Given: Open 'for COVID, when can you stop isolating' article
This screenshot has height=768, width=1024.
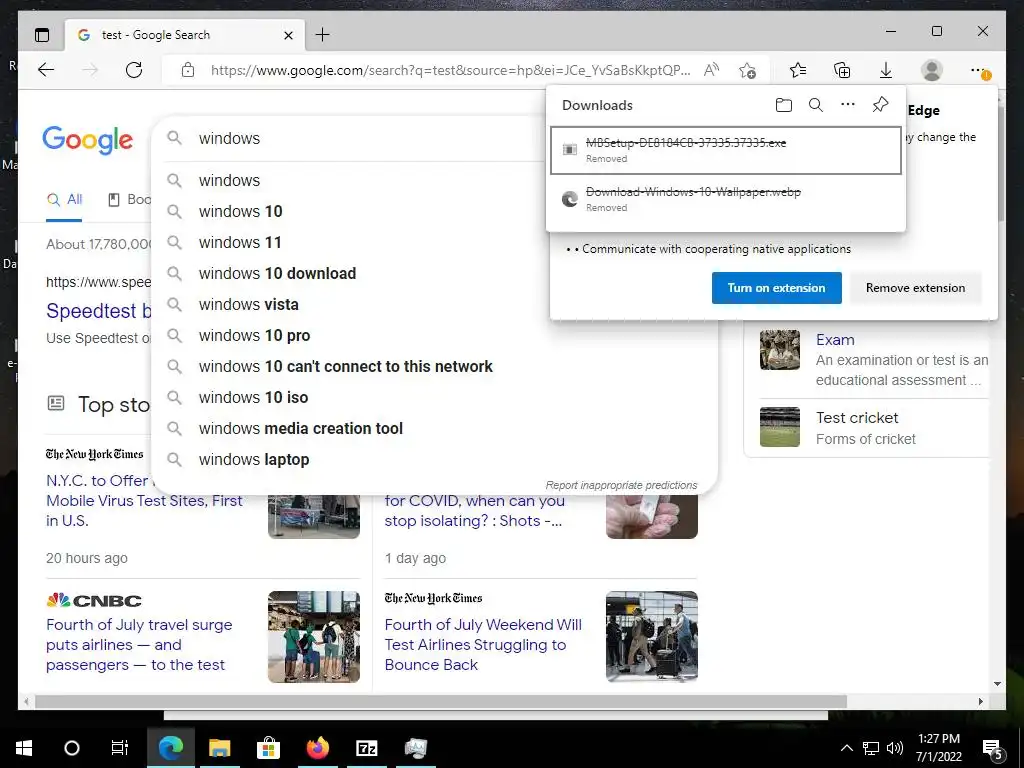Looking at the screenshot, I should click(474, 511).
